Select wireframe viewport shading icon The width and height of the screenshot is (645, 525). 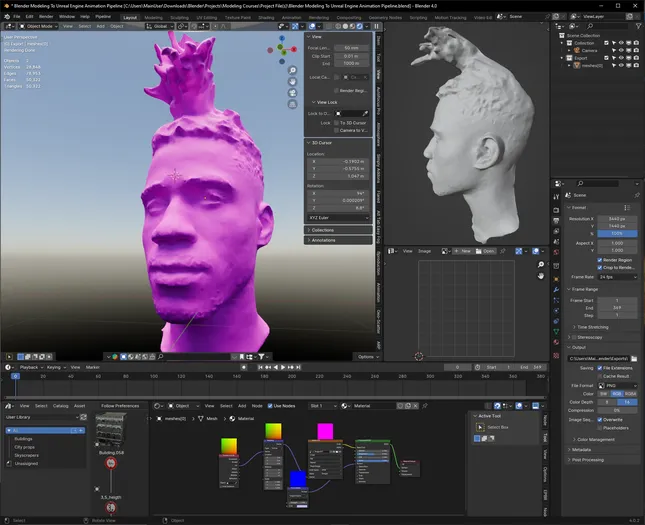pos(338,26)
